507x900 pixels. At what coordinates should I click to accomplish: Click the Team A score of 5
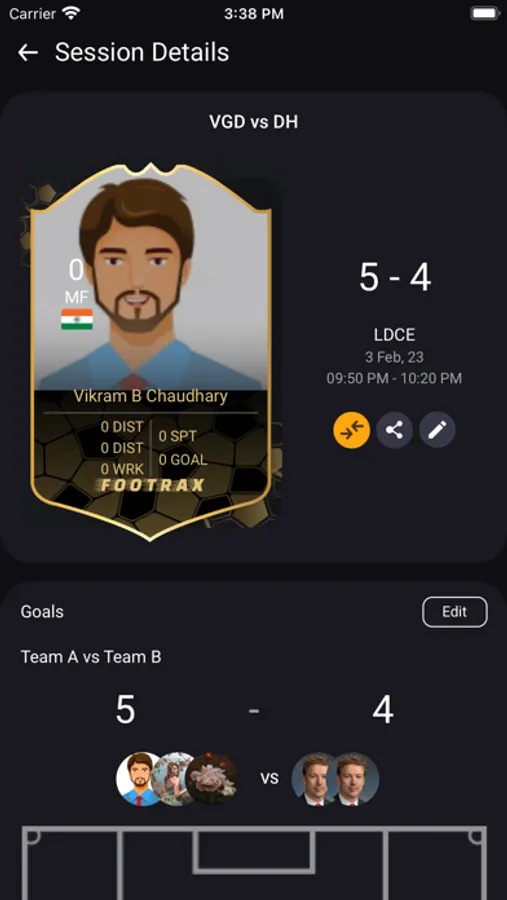[126, 710]
